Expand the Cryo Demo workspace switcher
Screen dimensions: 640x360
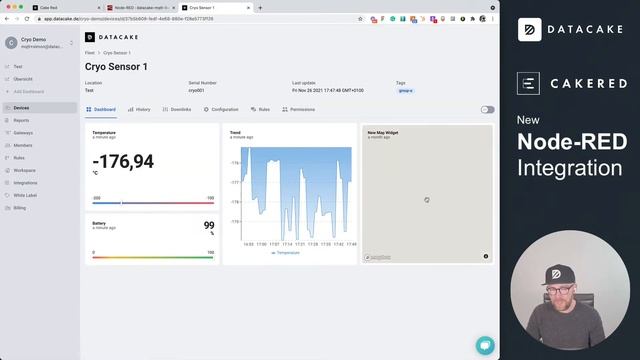click(x=71, y=42)
